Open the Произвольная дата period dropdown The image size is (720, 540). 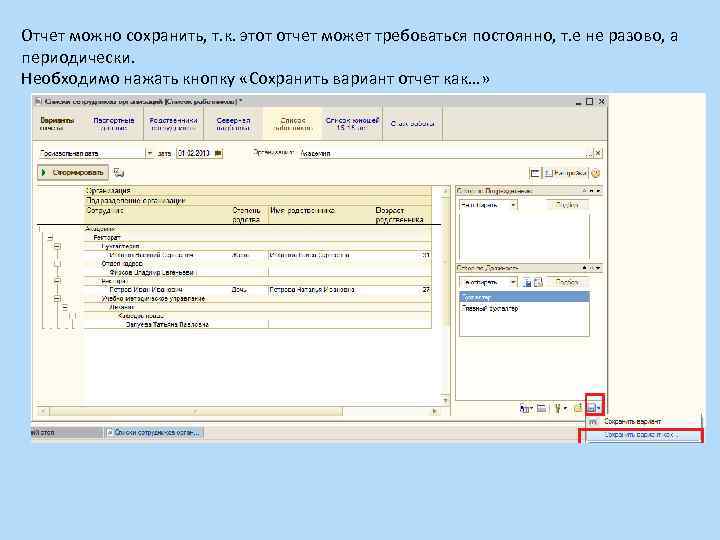tap(150, 153)
